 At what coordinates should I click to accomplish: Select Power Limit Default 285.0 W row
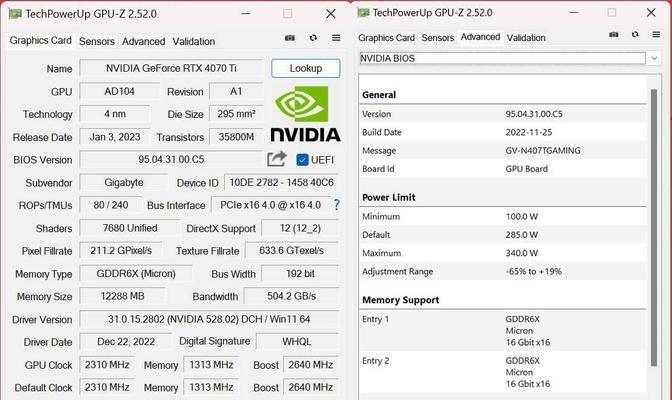point(503,235)
